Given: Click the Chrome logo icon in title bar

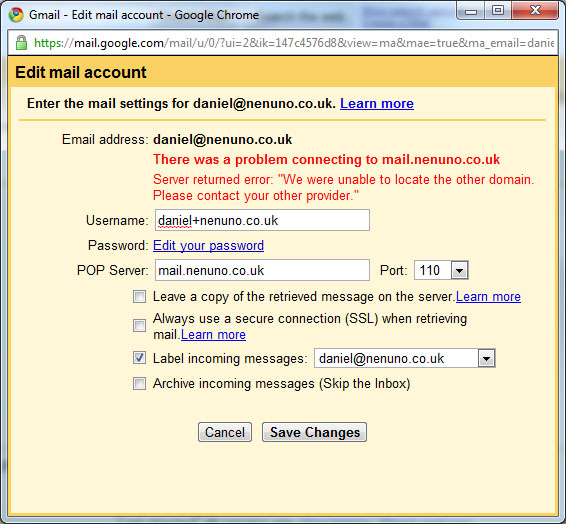Looking at the screenshot, I should point(16,15).
